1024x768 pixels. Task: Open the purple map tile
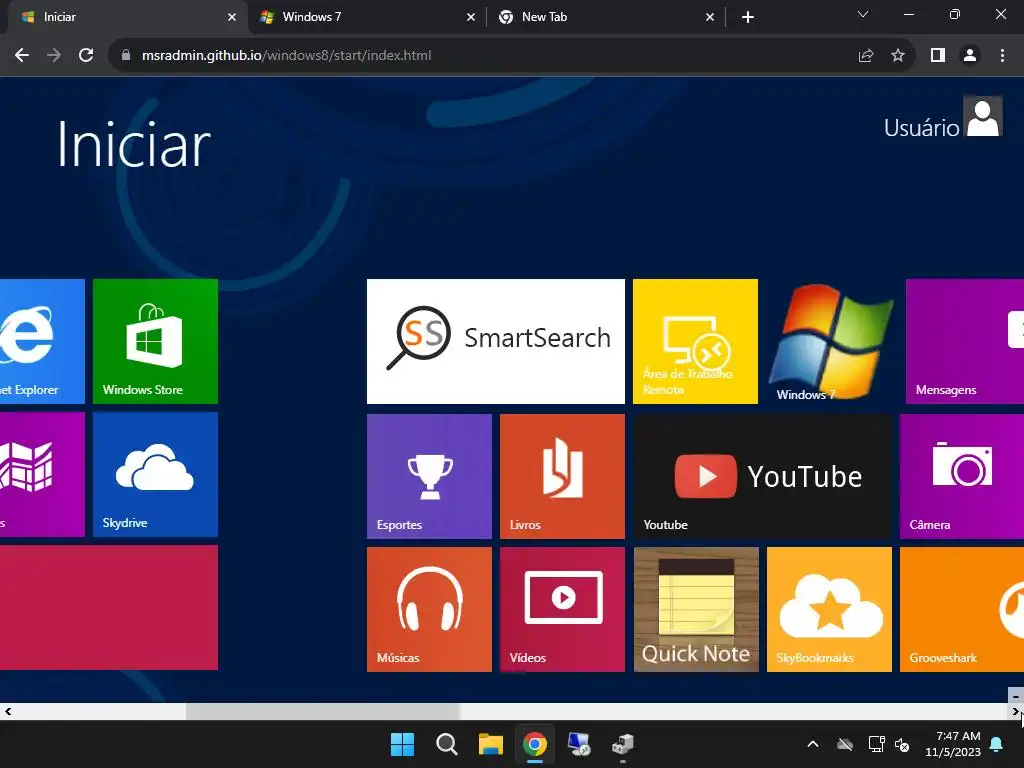(x=42, y=474)
